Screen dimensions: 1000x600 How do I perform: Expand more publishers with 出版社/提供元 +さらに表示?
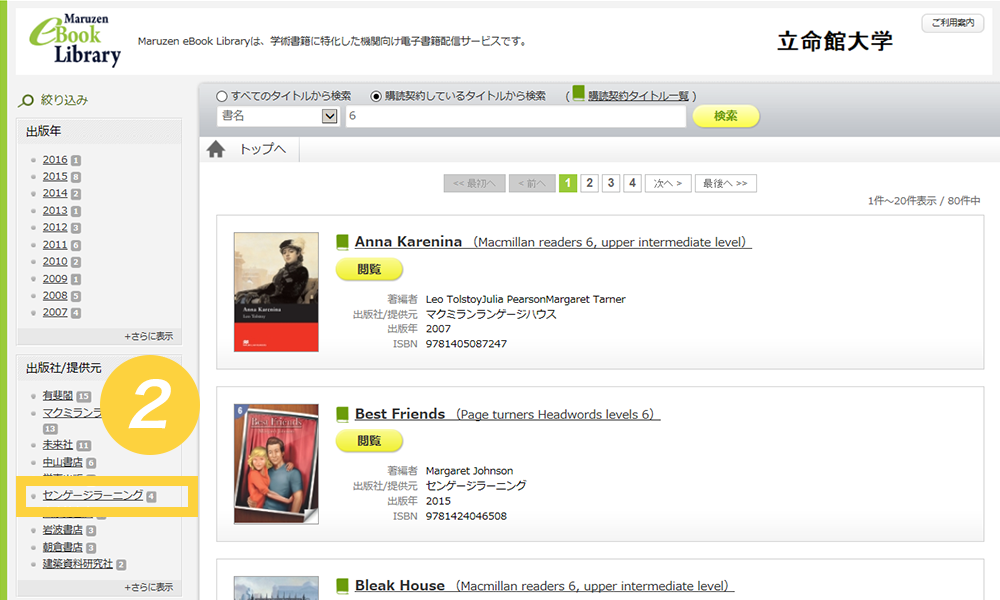(x=149, y=587)
